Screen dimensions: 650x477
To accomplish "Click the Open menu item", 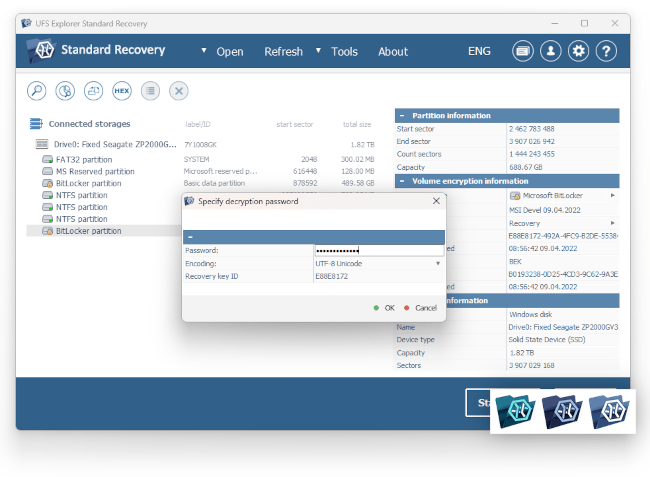I will (x=230, y=51).
